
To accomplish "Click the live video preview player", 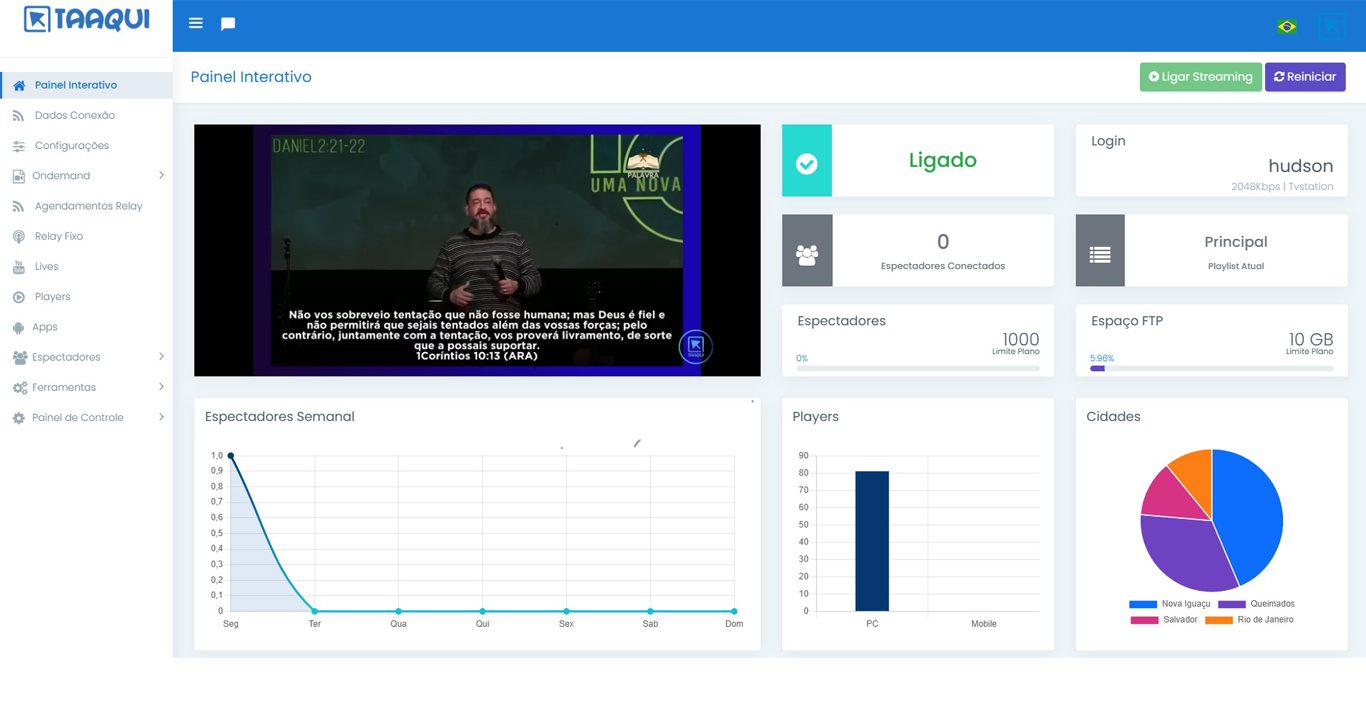I will [x=477, y=250].
